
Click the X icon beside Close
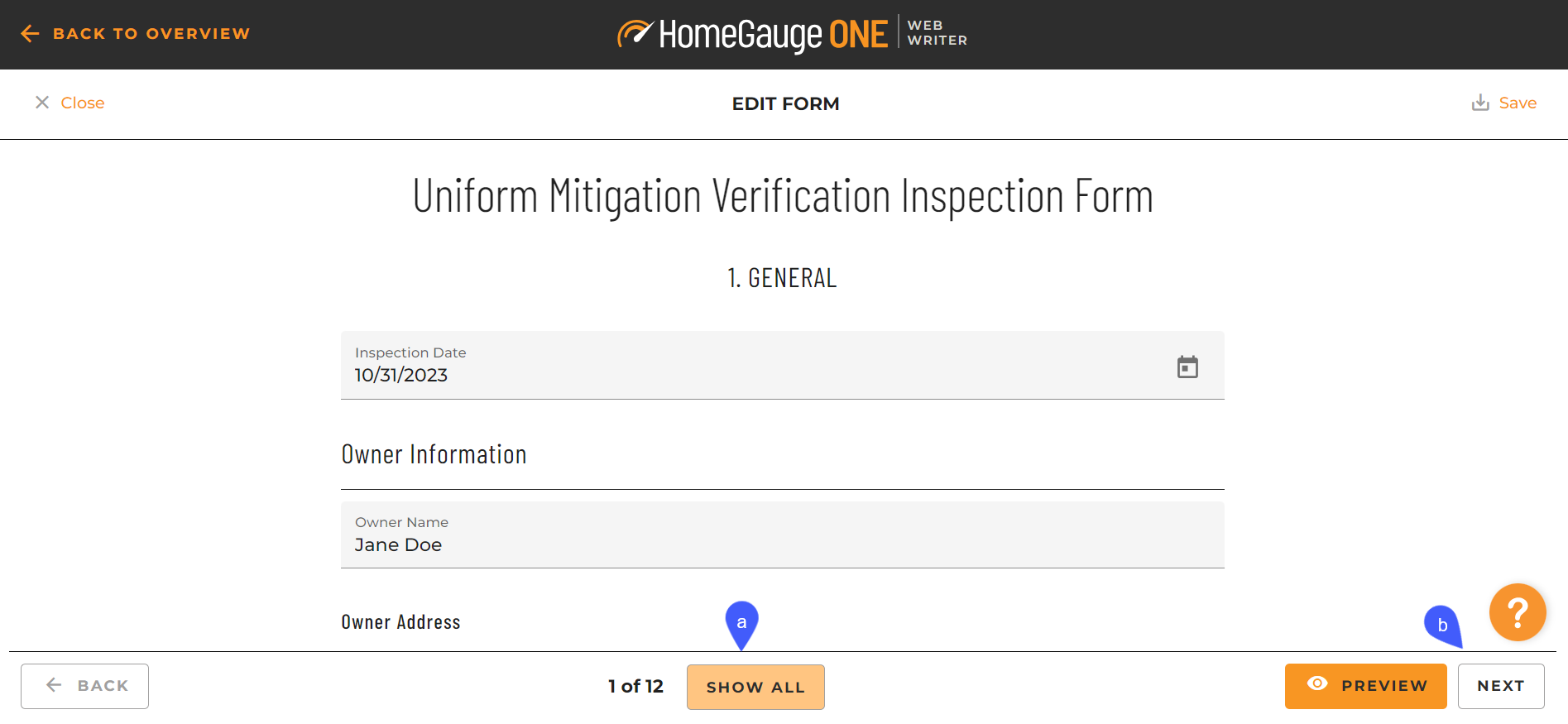tap(42, 103)
